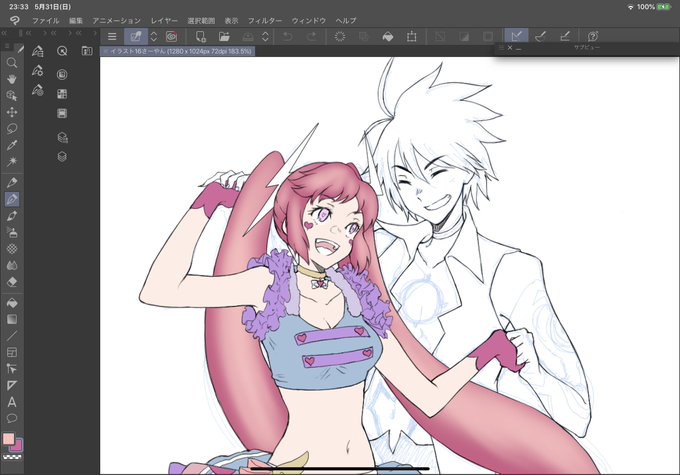Image resolution: width=680 pixels, height=475 pixels.
Task: Select the Airbrush tool
Action: (x=12, y=232)
